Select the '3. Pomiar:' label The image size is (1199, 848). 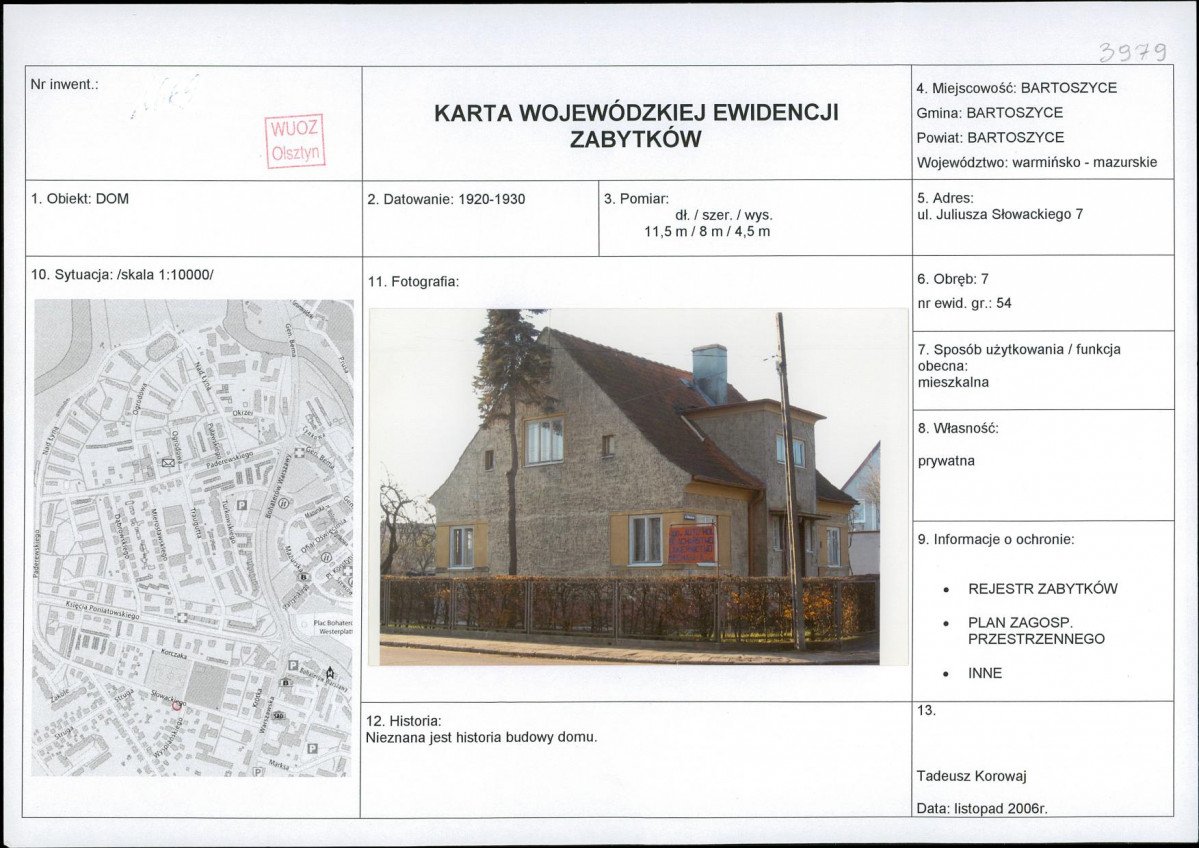636,199
